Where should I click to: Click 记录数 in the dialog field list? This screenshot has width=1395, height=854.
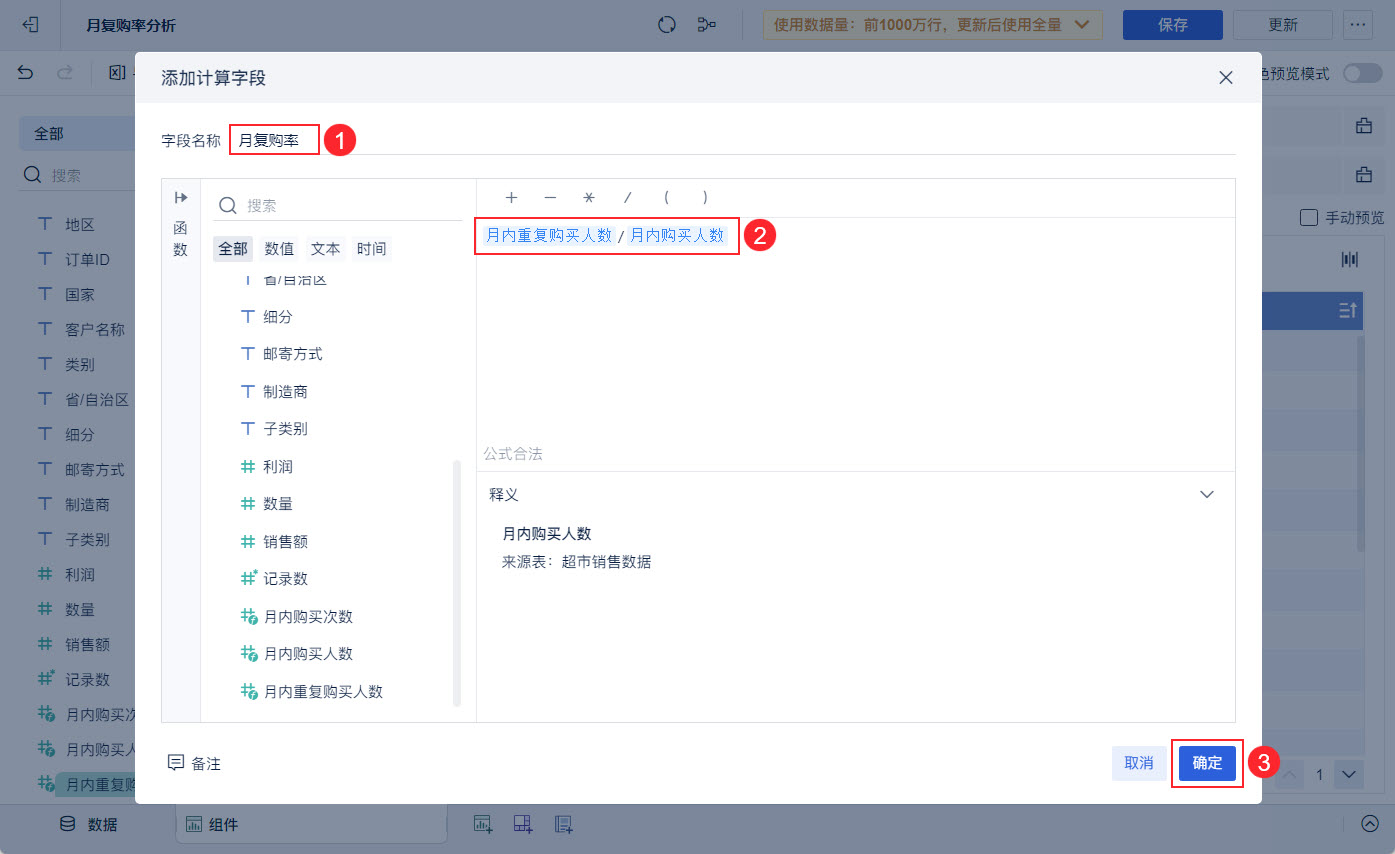(274, 579)
